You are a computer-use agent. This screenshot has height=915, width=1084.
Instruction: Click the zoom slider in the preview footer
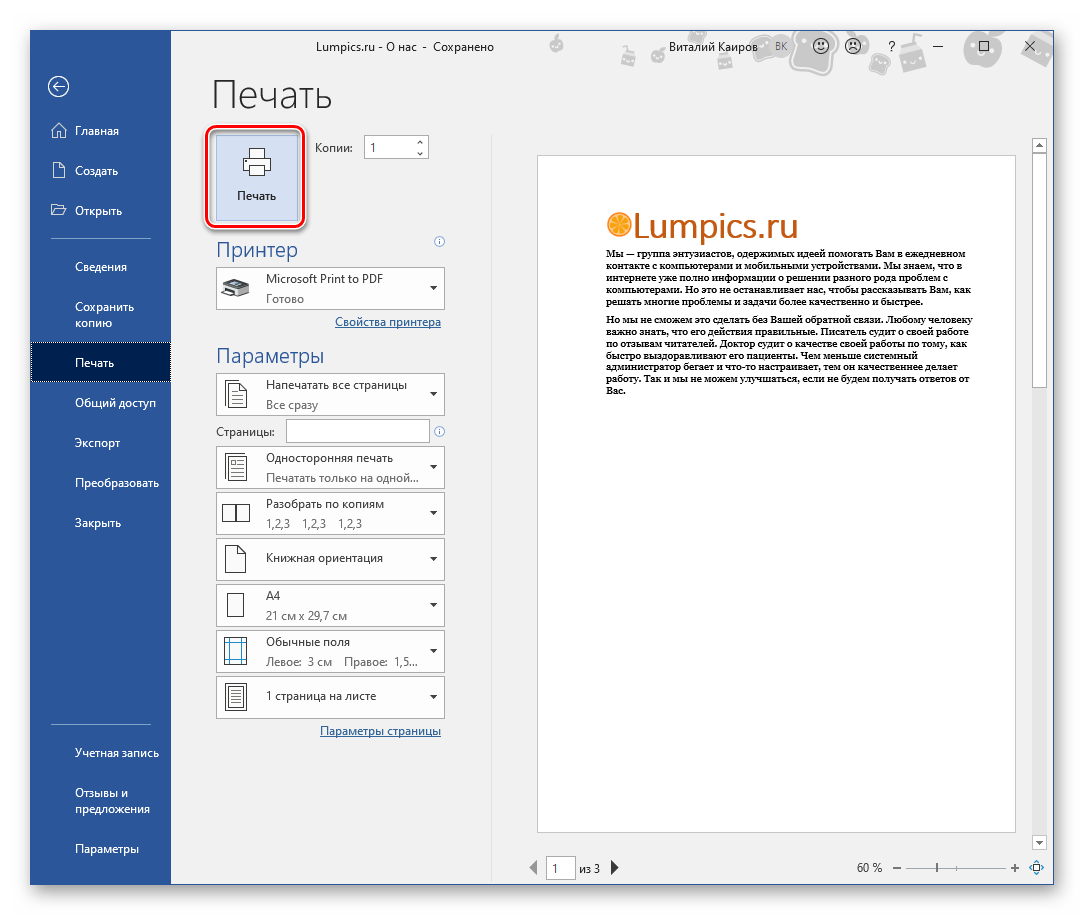(x=937, y=868)
